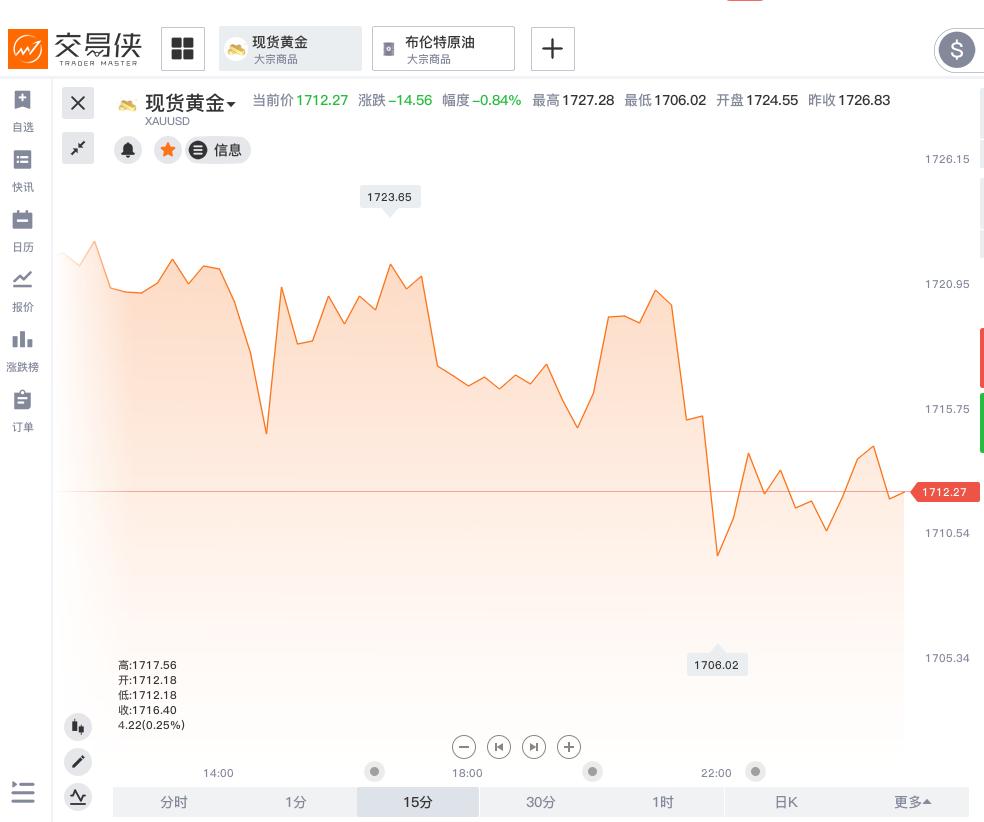Click the 信息 information button
This screenshot has height=822, width=984.
coord(217,150)
